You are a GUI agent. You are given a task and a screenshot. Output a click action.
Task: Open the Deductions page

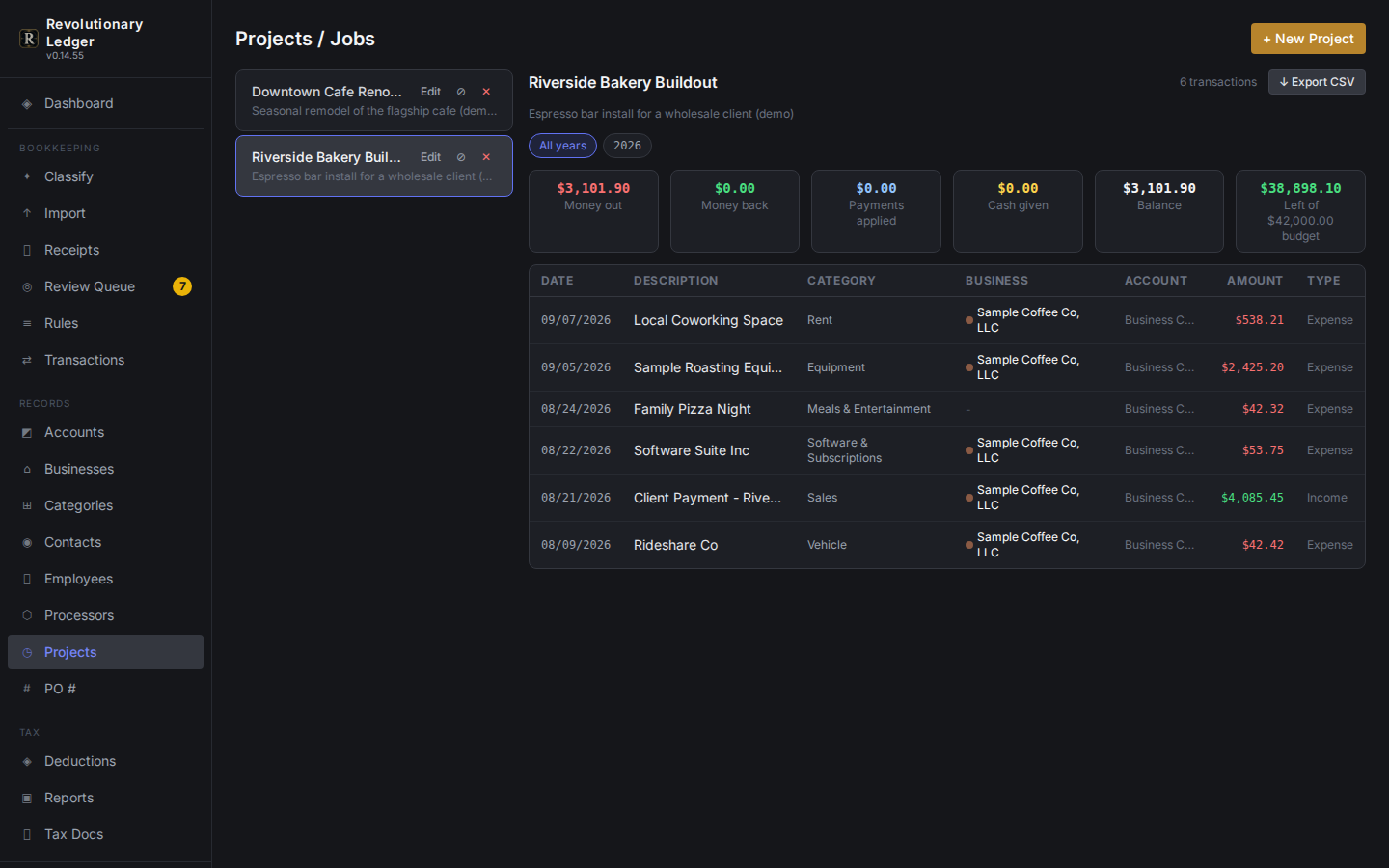pyautogui.click(x=105, y=762)
